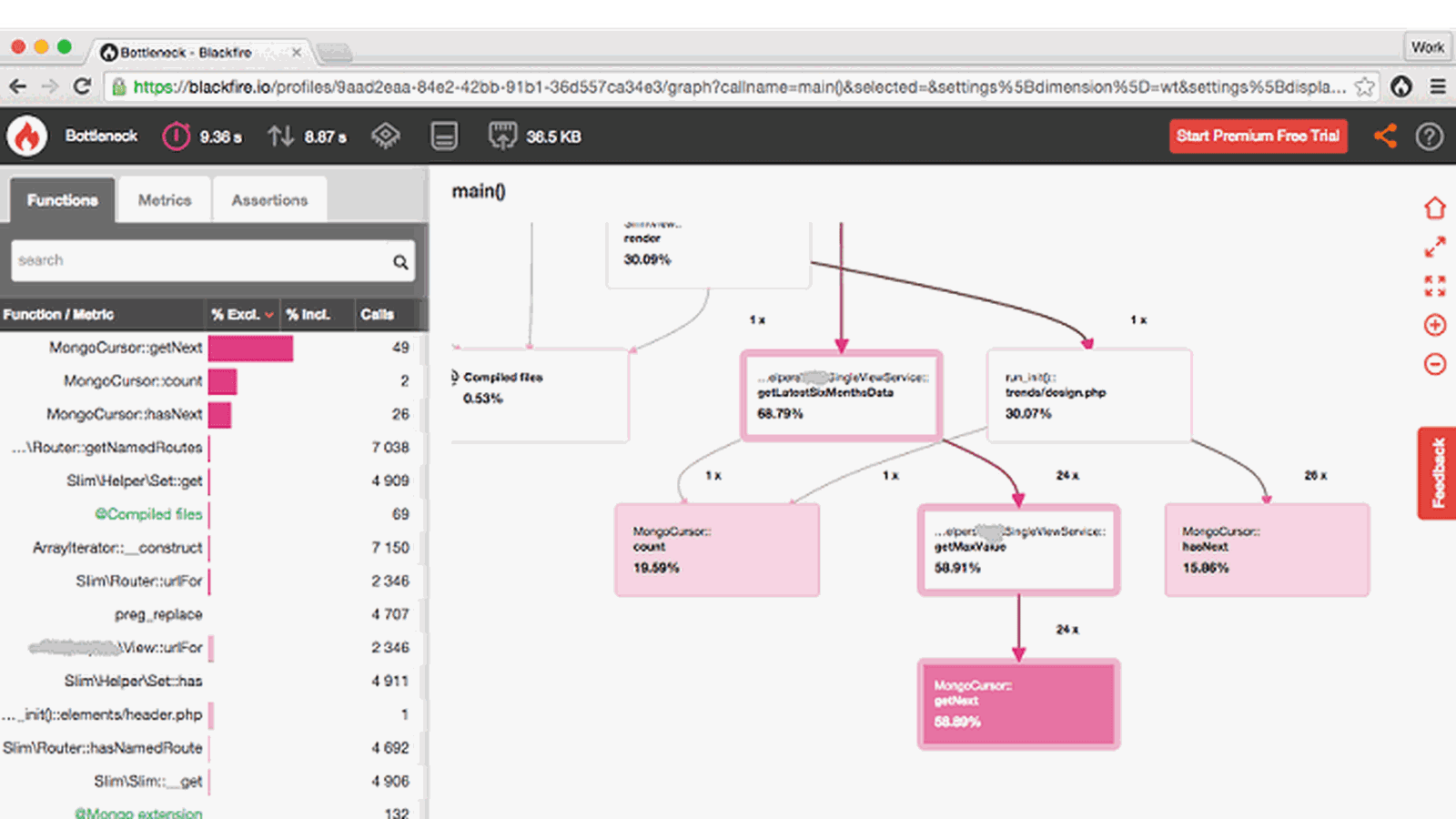Reset graph with home icon

1435,208
